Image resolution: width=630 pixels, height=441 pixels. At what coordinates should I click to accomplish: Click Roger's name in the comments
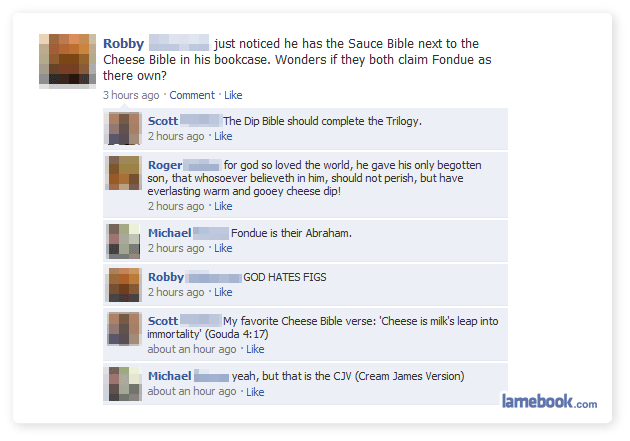coord(165,165)
